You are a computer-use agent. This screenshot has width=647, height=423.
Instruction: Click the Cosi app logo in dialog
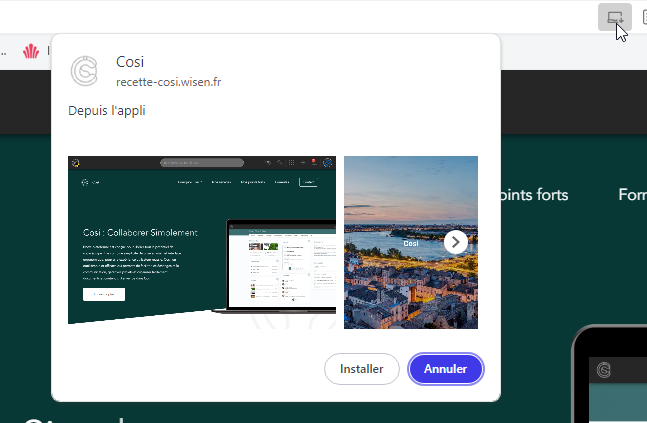(x=84, y=71)
